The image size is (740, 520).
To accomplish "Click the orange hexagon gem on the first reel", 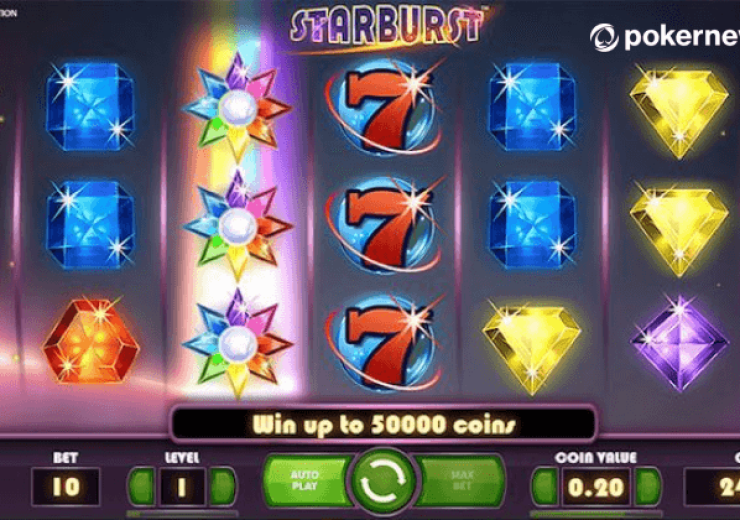I will [91, 340].
